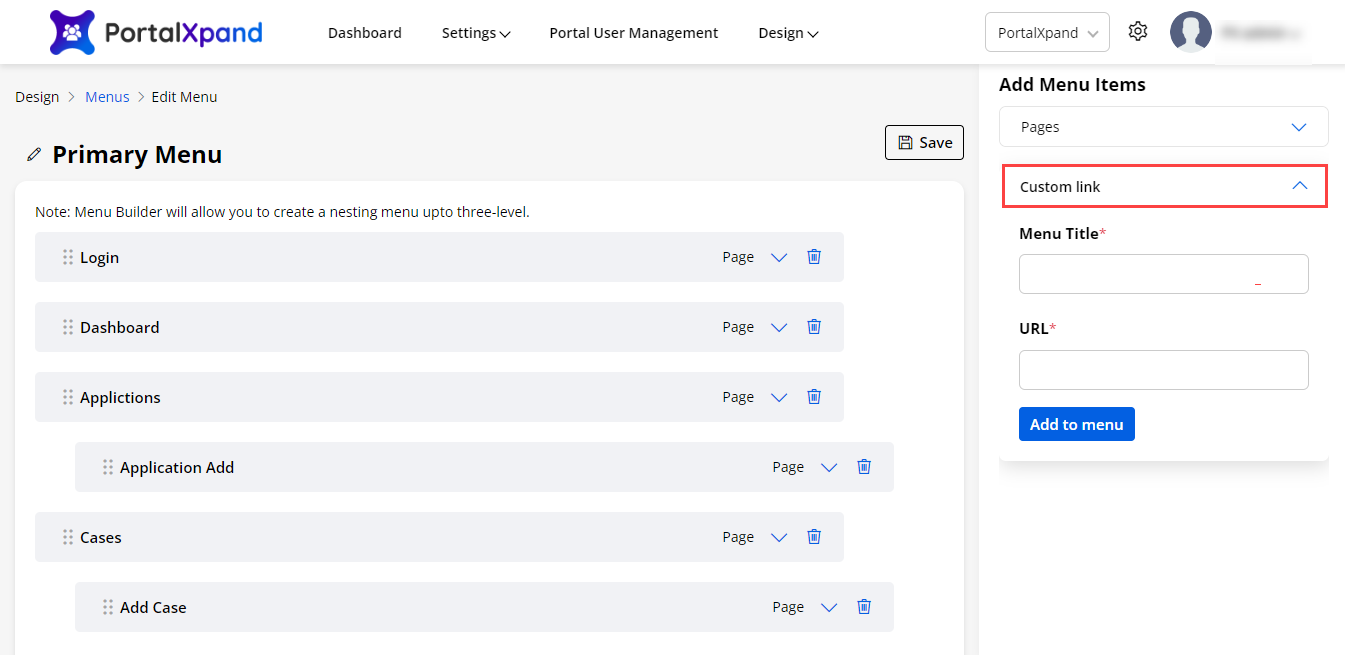1345x655 pixels.
Task: Expand the Cases item chevron
Action: point(779,537)
